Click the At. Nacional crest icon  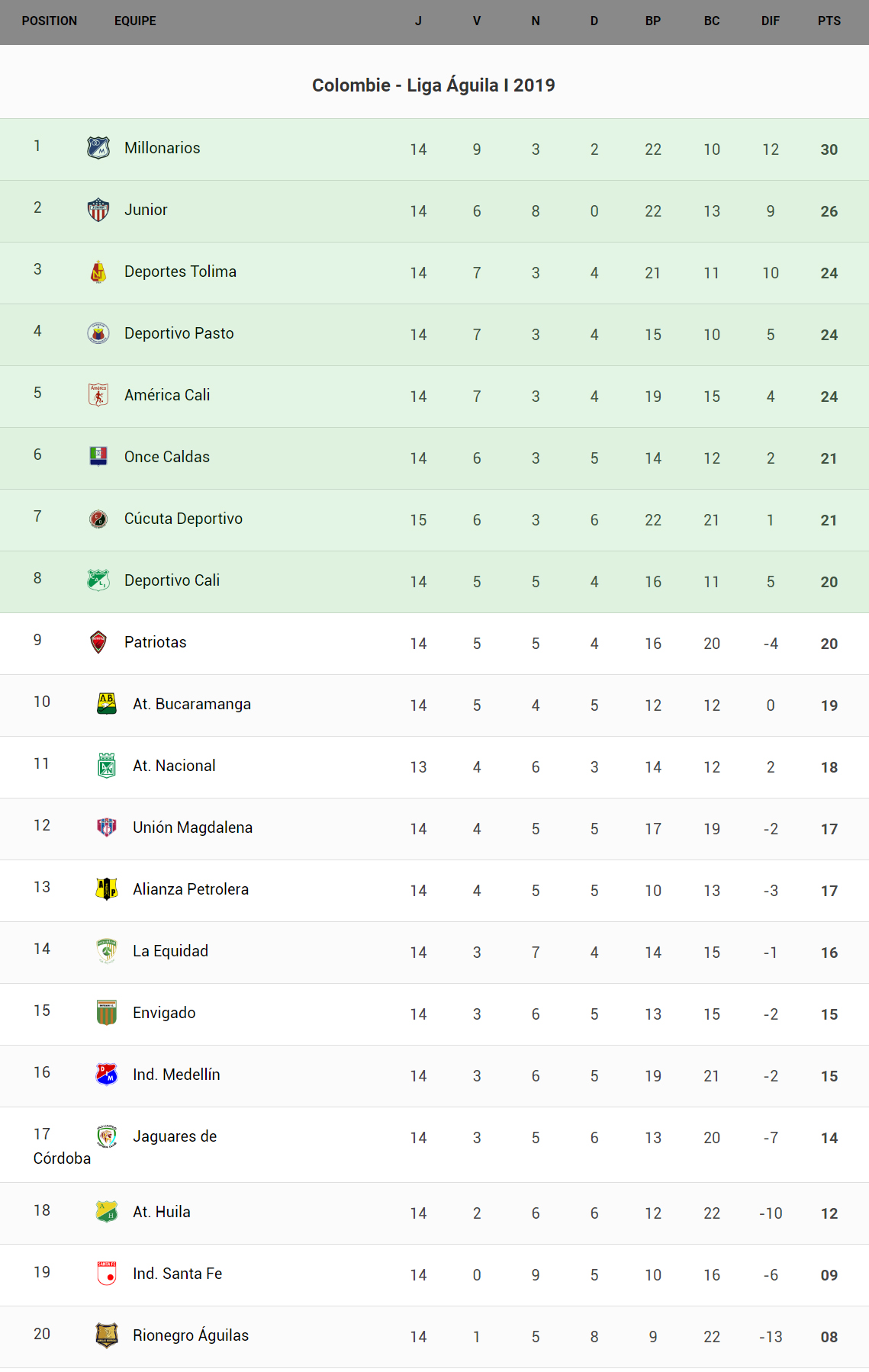[107, 766]
